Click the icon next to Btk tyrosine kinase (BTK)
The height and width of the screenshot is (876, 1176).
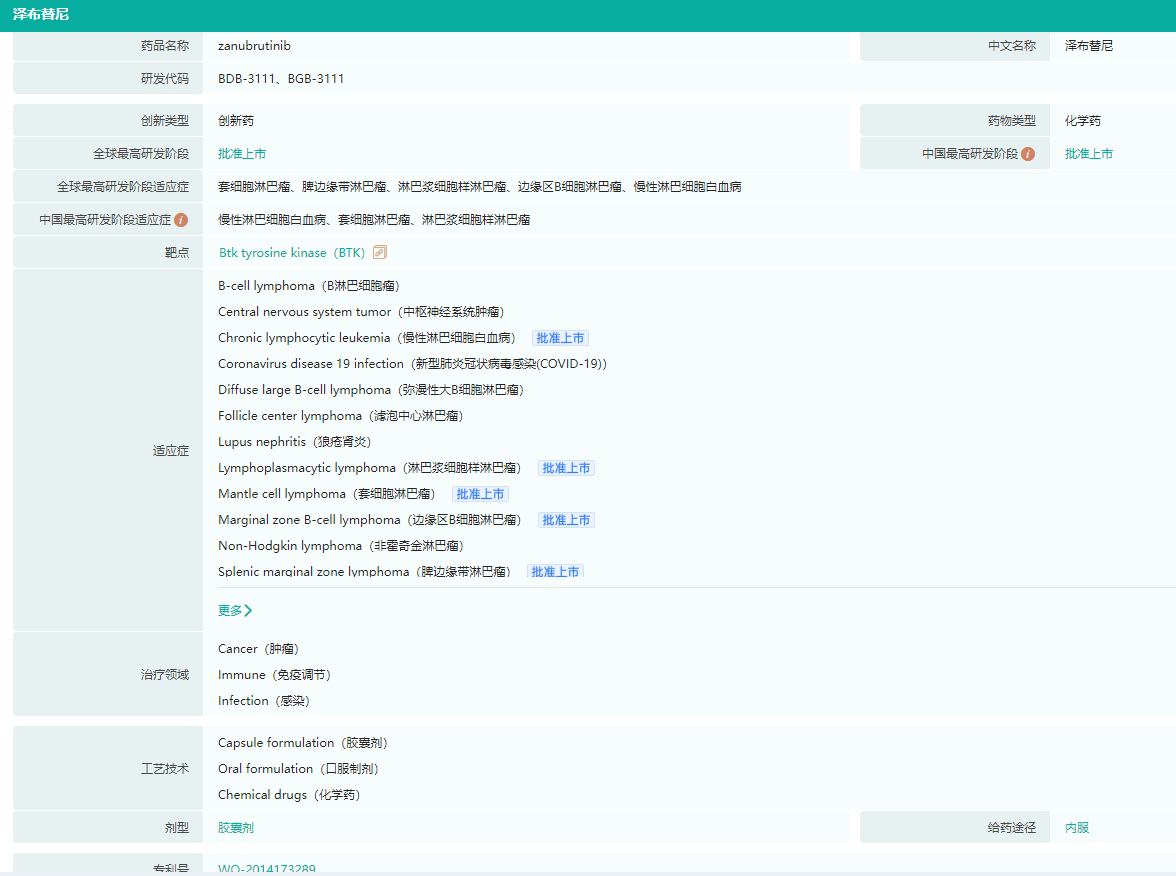tap(380, 253)
